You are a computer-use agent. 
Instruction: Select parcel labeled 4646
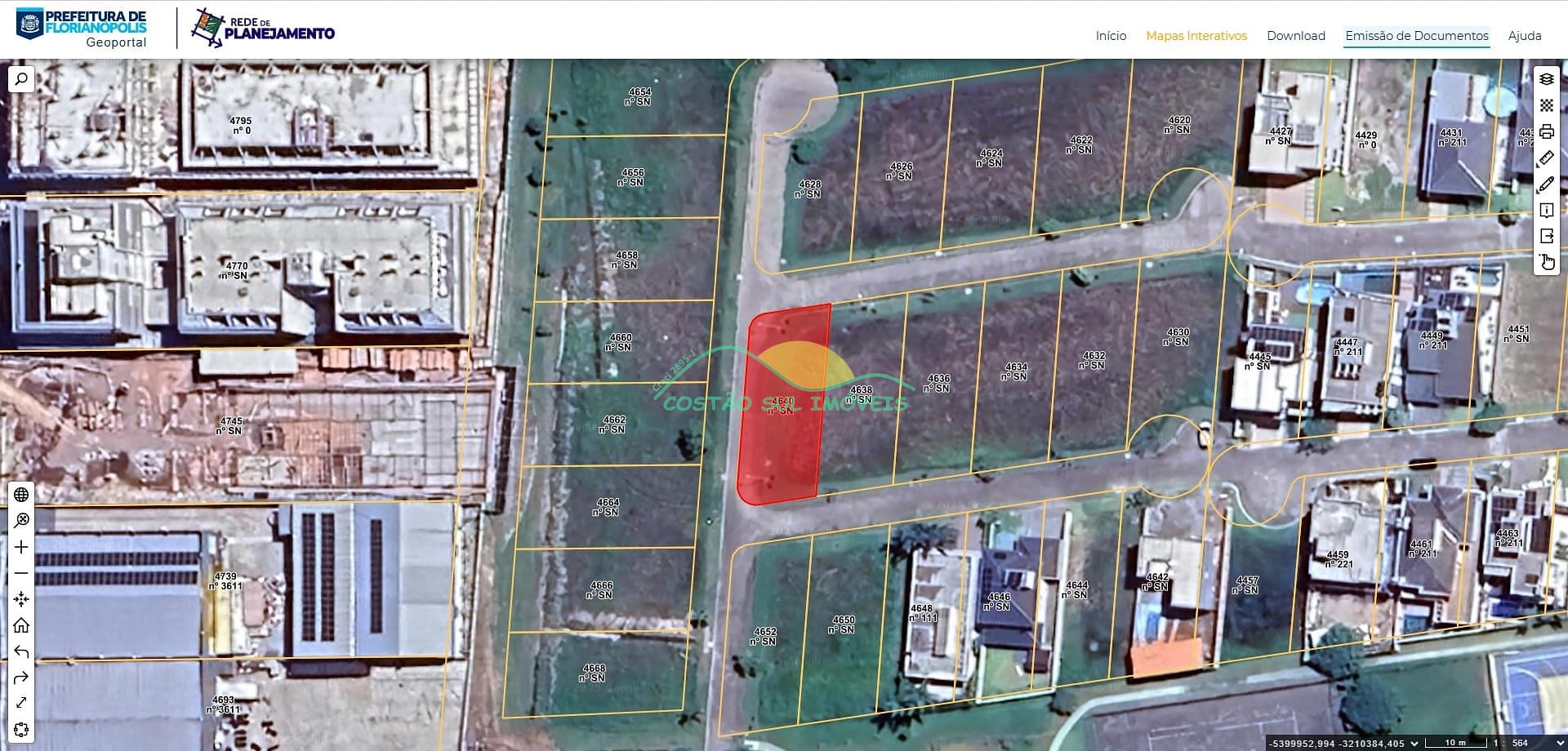pyautogui.click(x=998, y=602)
